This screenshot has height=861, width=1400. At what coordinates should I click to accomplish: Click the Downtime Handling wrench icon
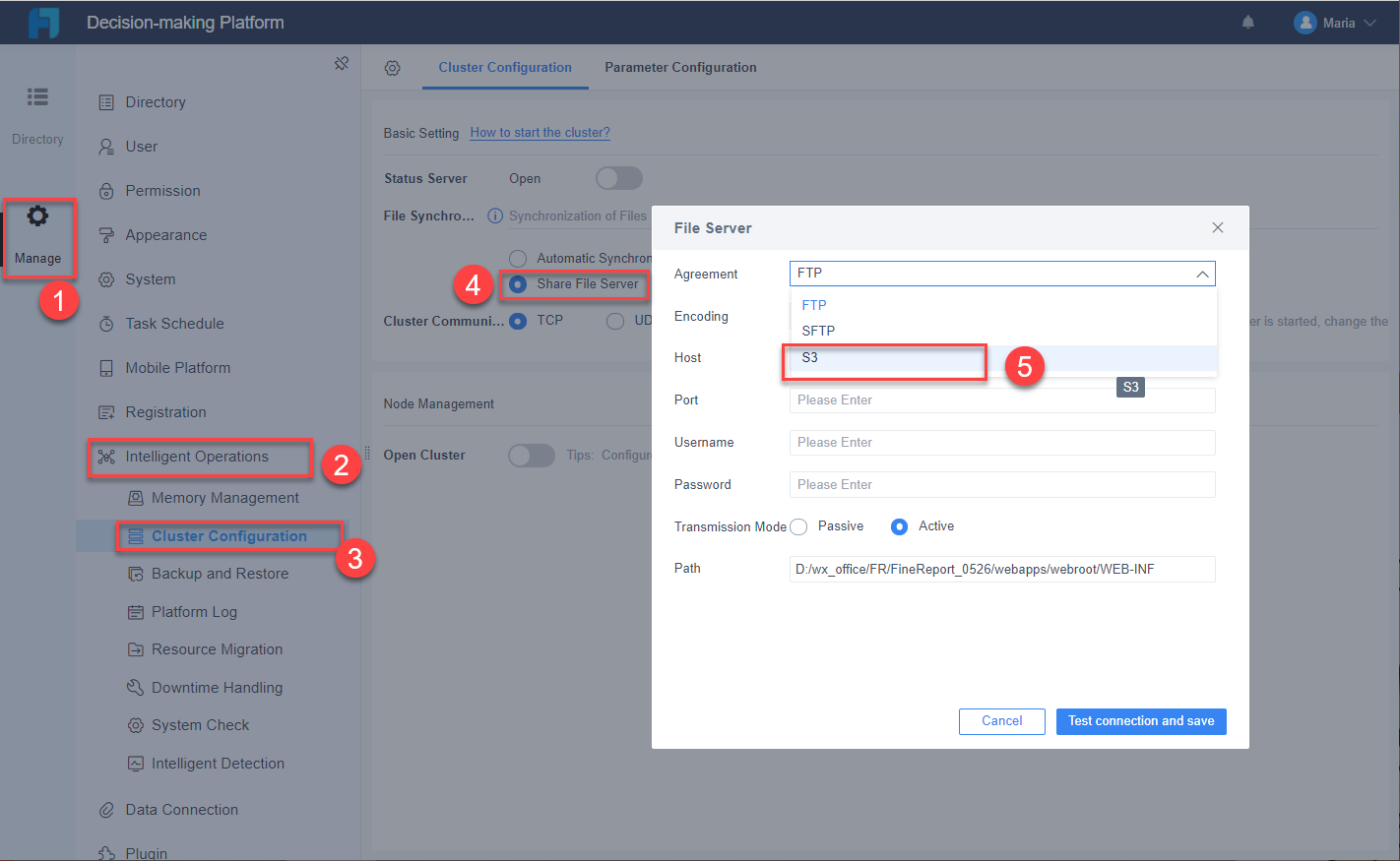135,687
